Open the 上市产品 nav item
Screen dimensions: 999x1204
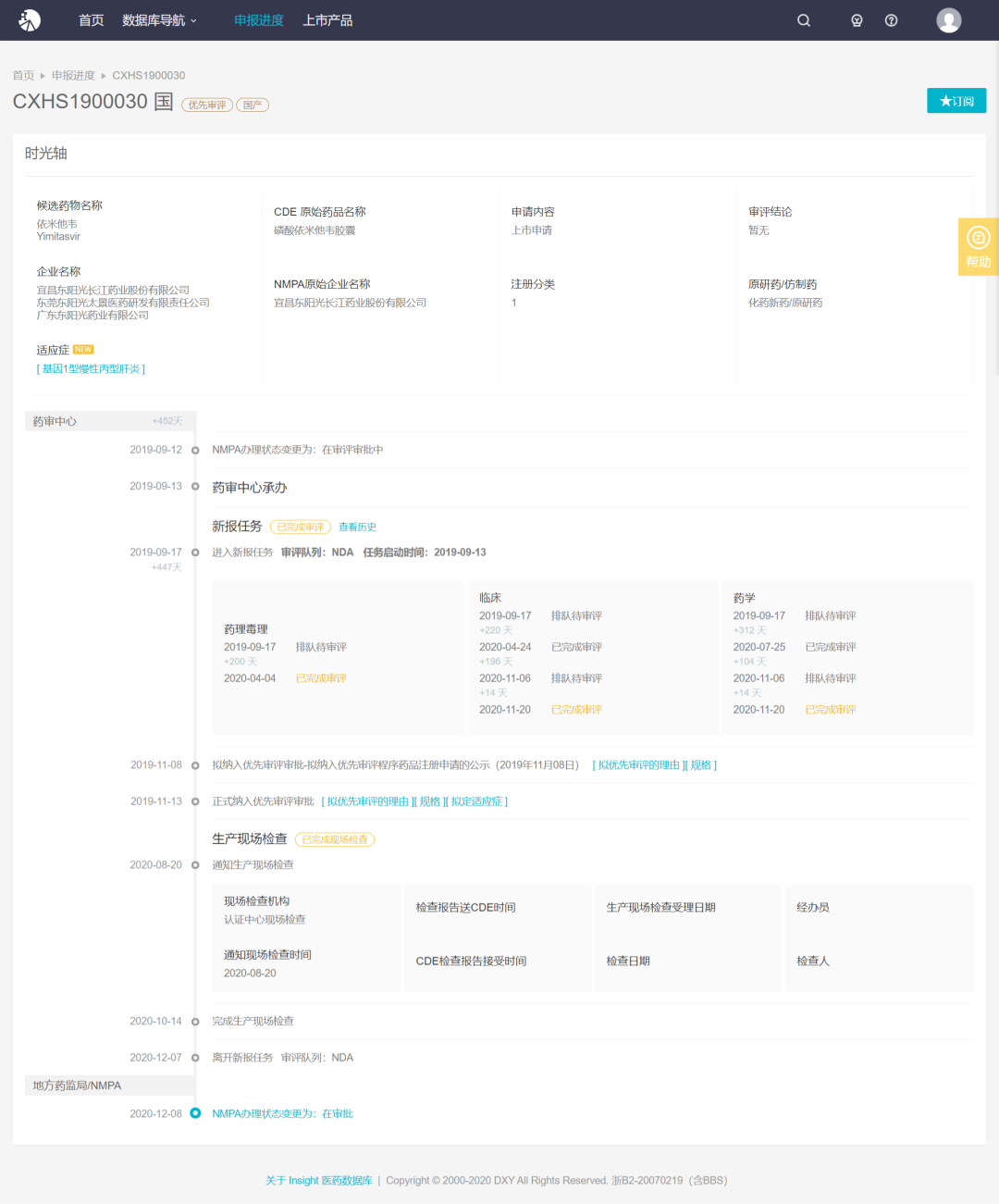[327, 20]
